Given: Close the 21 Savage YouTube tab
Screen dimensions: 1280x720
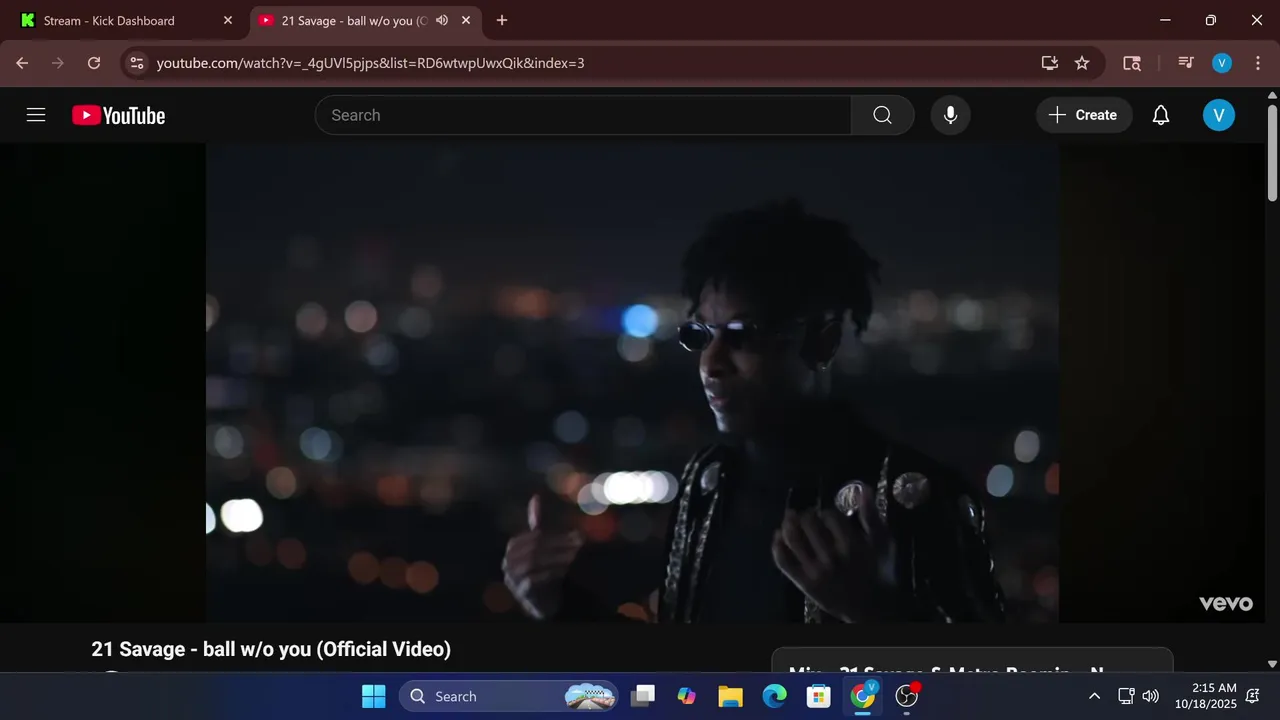Looking at the screenshot, I should pos(465,20).
